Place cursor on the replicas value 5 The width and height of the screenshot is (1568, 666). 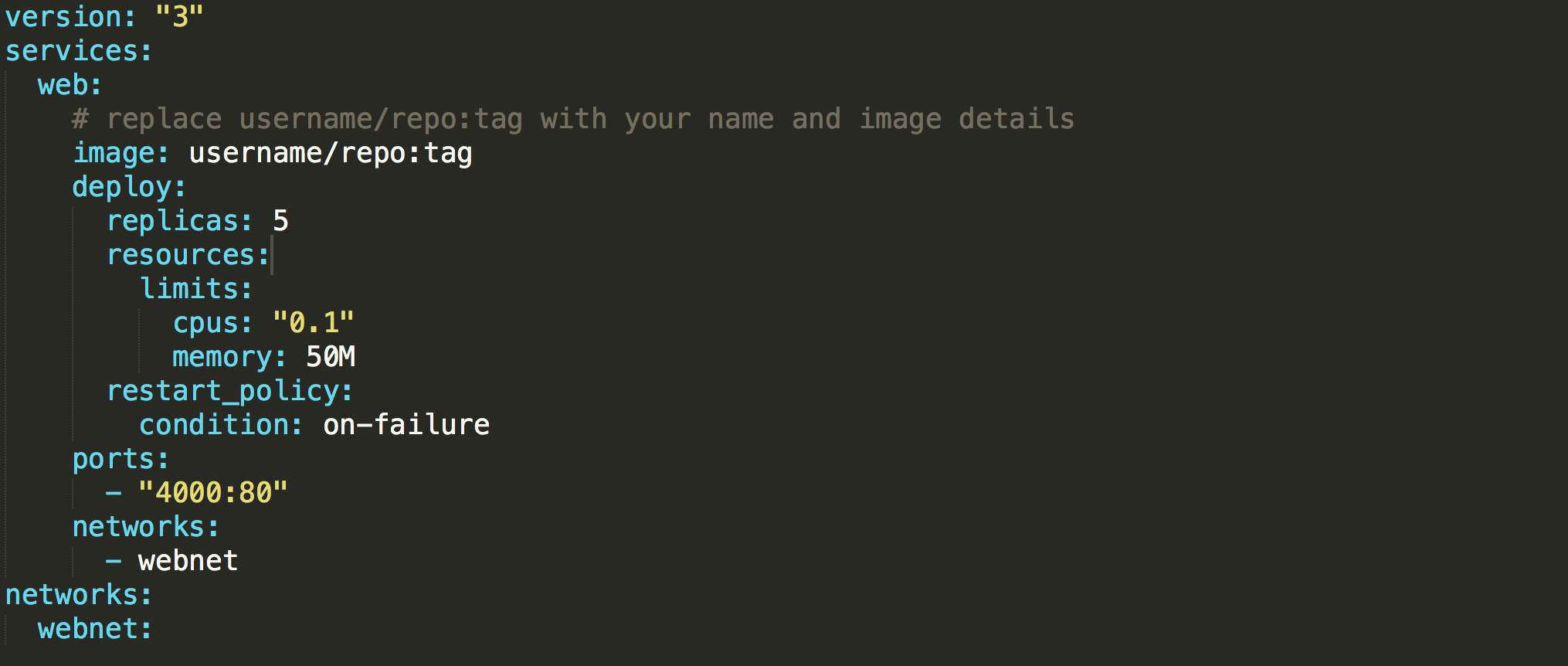coord(280,221)
